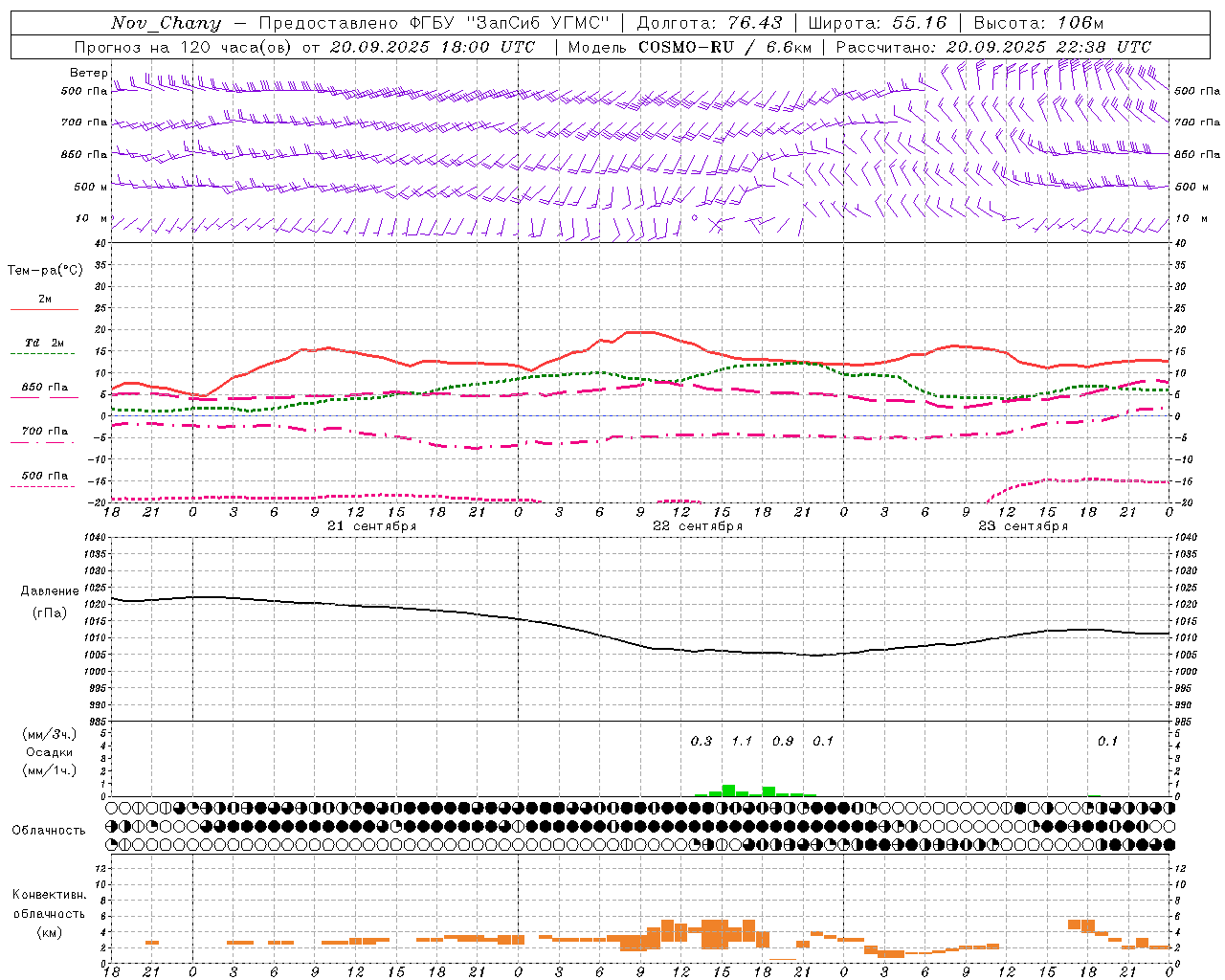Click the precipitation value '0.3'
1225x980 pixels.
pos(702,741)
